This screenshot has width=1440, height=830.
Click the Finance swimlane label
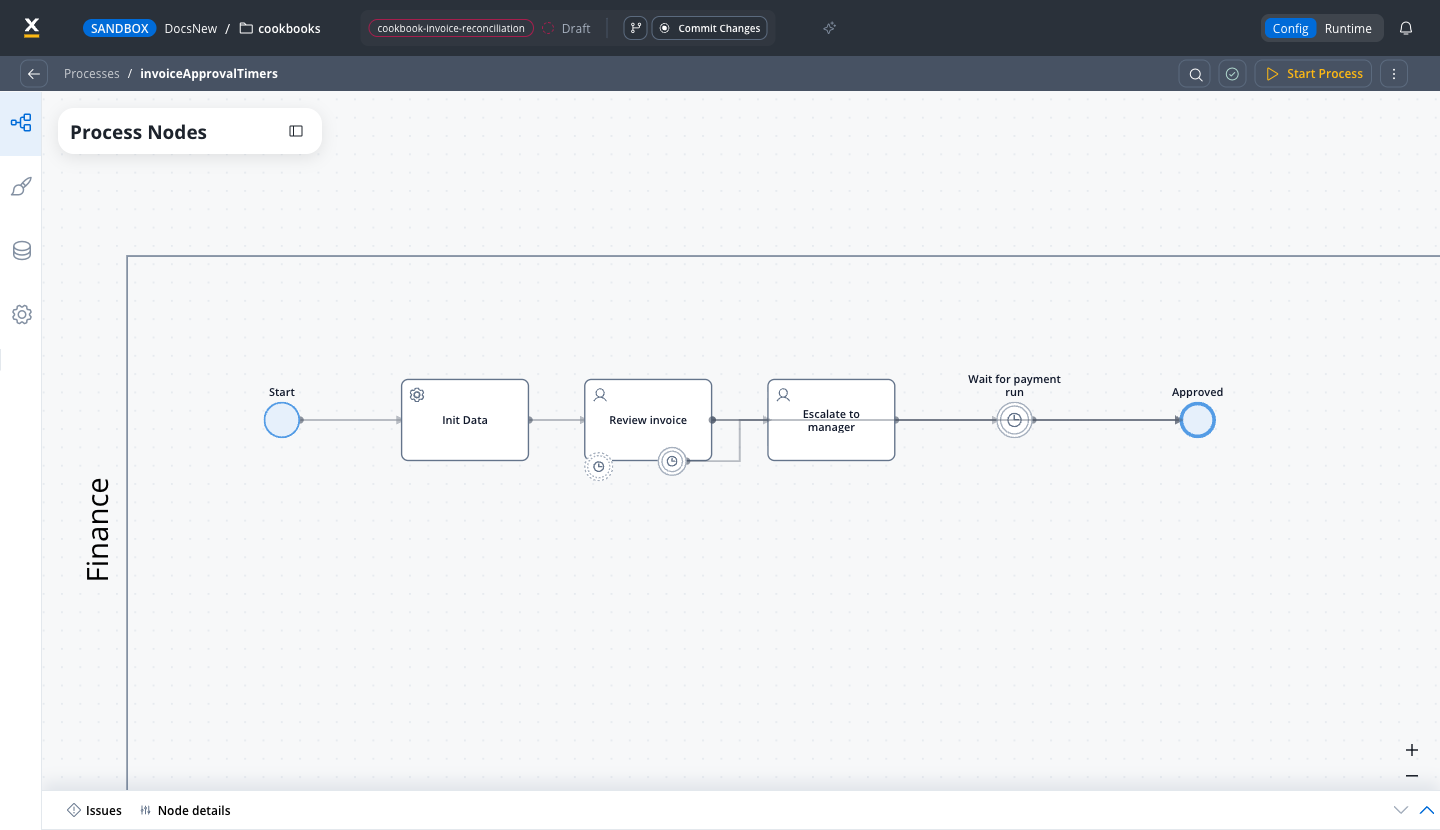point(98,530)
